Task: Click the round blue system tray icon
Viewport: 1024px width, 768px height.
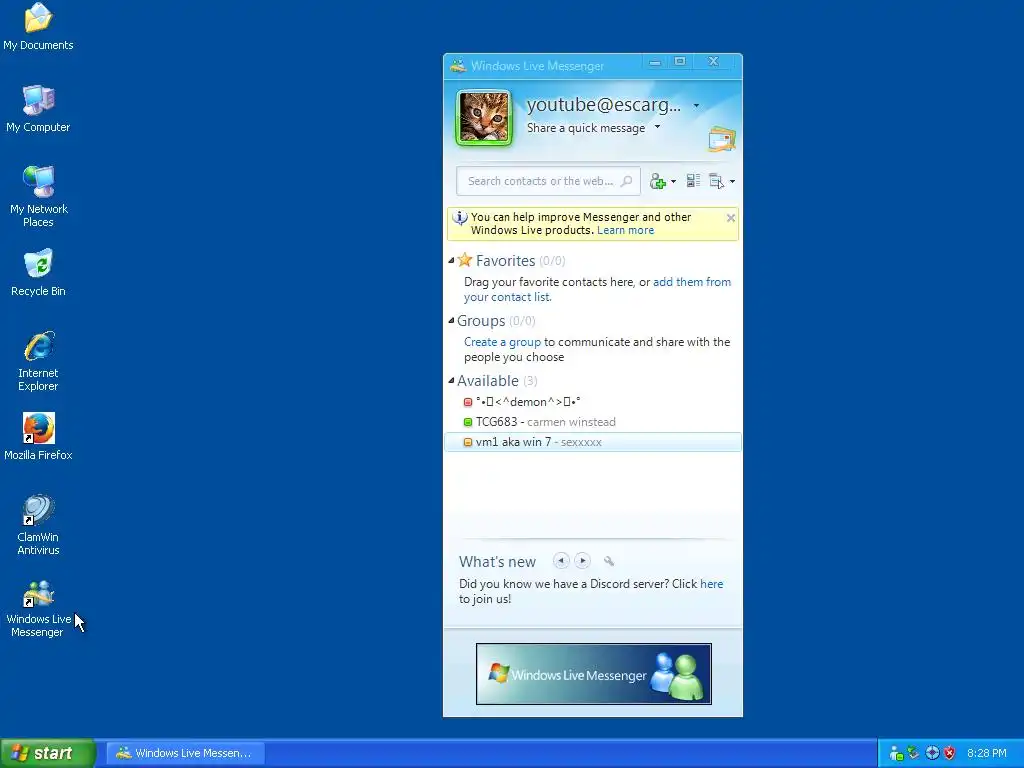Action: (933, 754)
